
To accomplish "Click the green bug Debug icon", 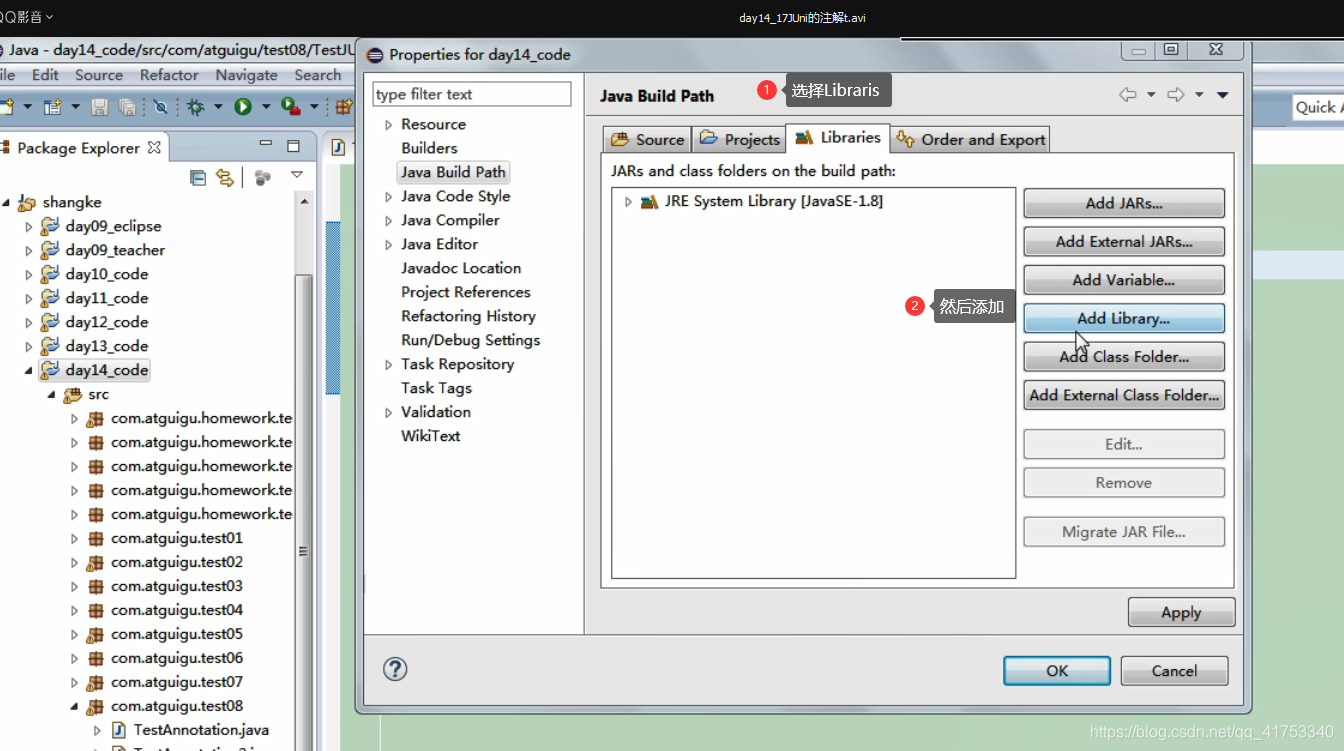I will 196,106.
